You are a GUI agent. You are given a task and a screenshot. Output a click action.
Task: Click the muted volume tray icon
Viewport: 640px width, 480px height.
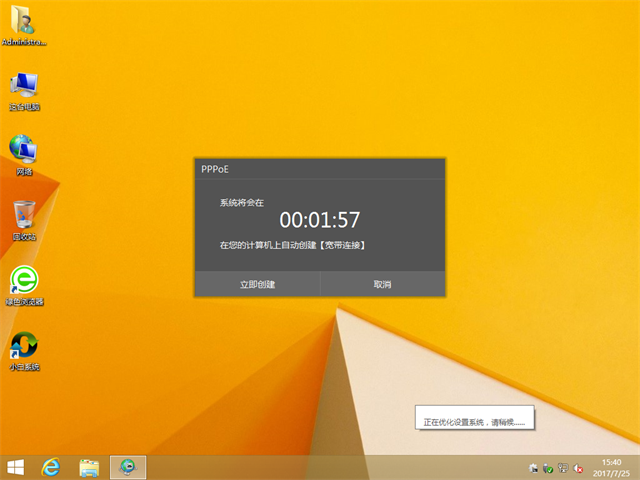(x=578, y=468)
